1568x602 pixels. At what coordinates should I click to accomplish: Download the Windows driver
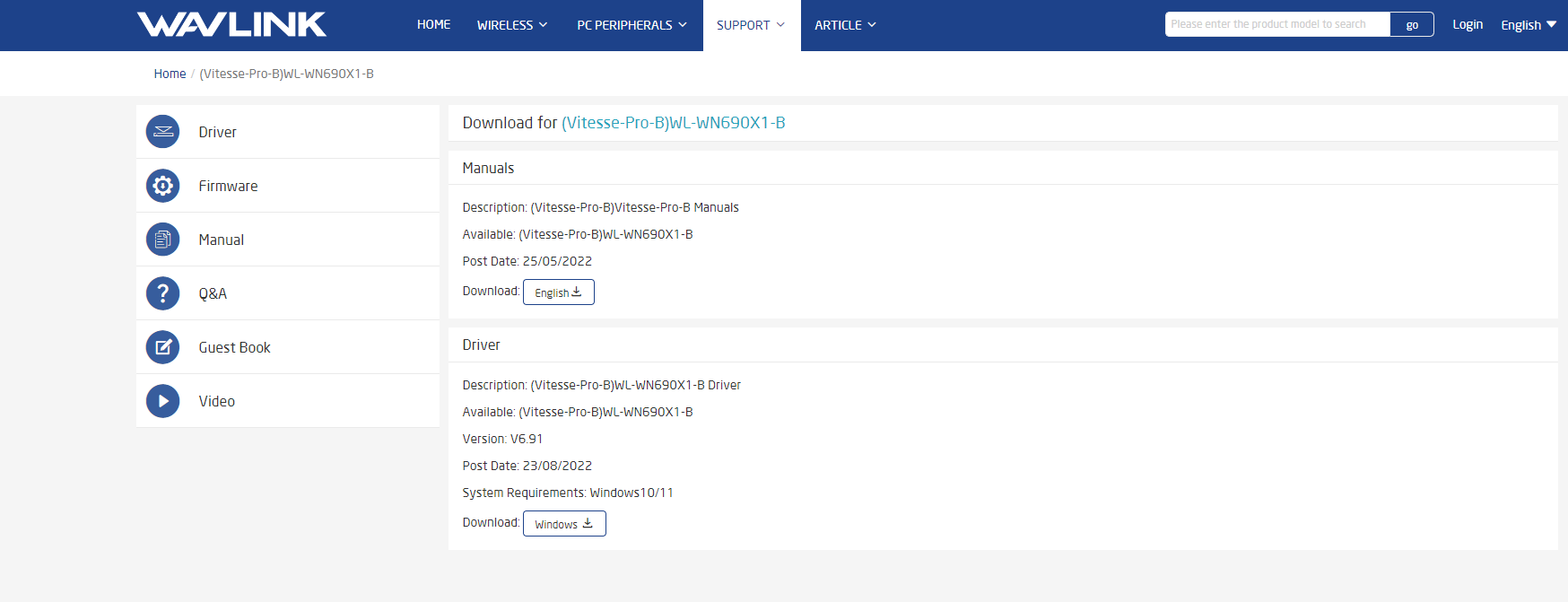[x=563, y=524]
